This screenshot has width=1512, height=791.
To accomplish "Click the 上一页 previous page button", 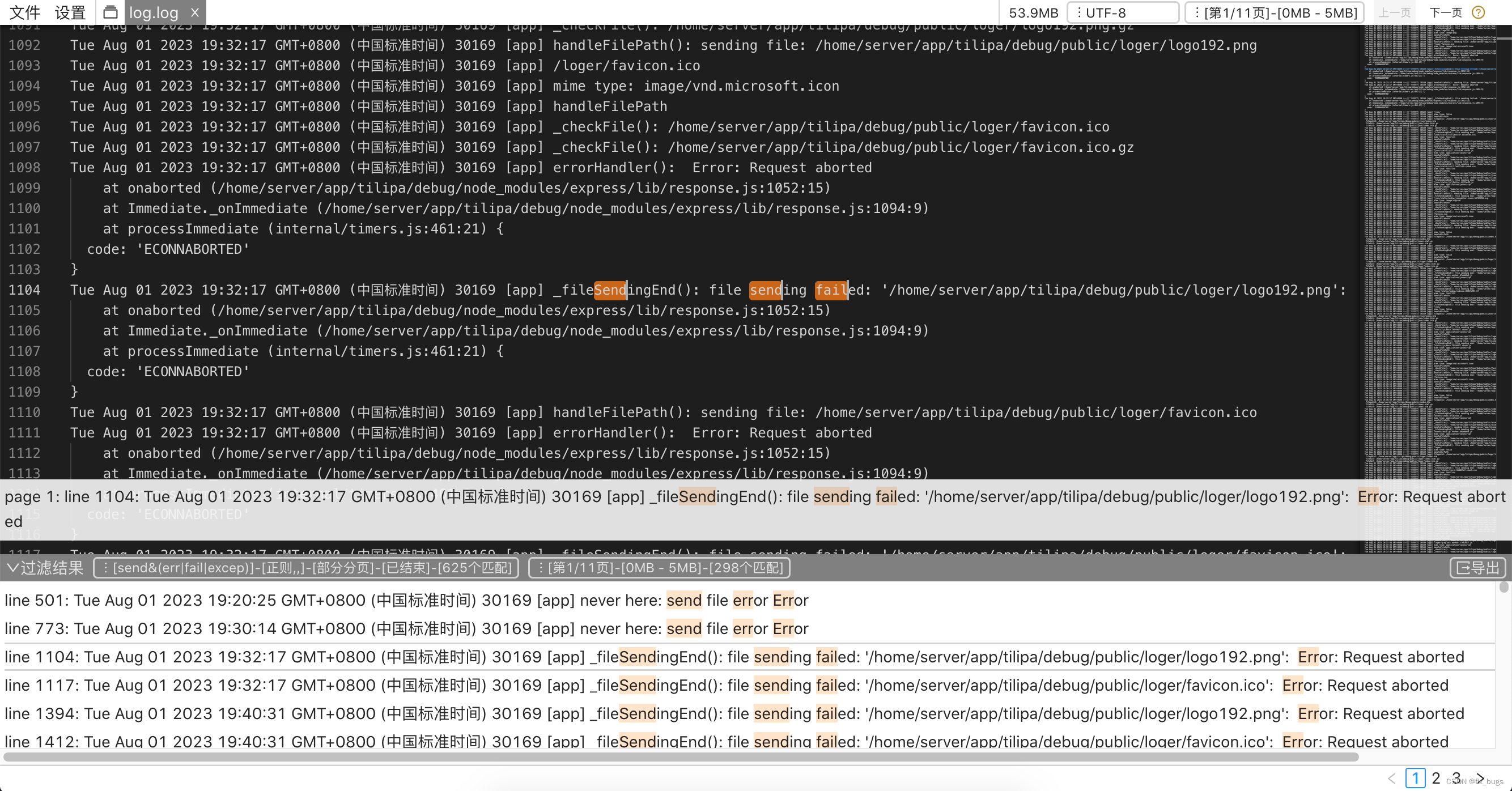I will click(x=1394, y=12).
